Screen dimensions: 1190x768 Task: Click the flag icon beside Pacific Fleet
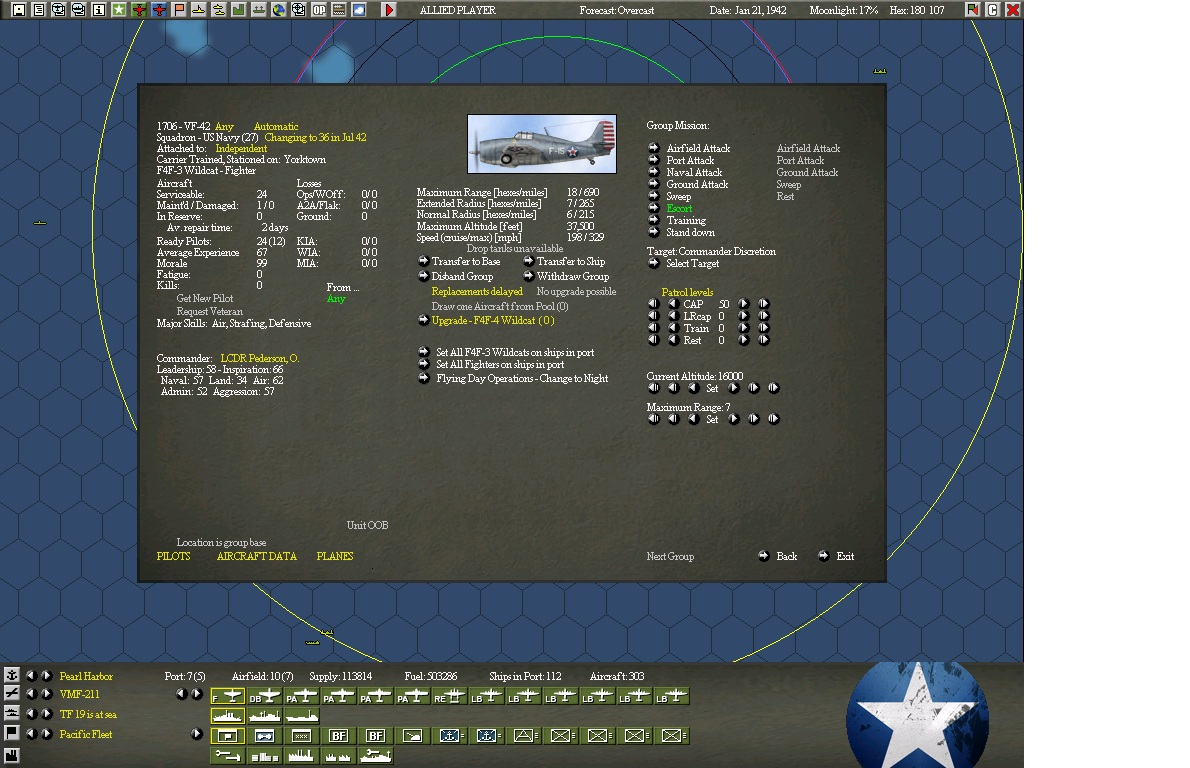11,733
